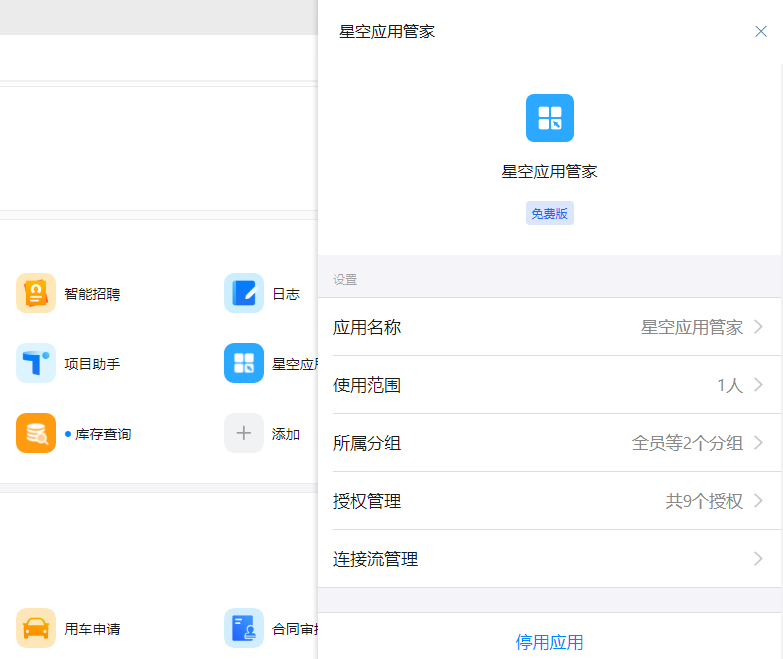Click the 停用应用 button
The width and height of the screenshot is (783, 659).
pos(549,642)
